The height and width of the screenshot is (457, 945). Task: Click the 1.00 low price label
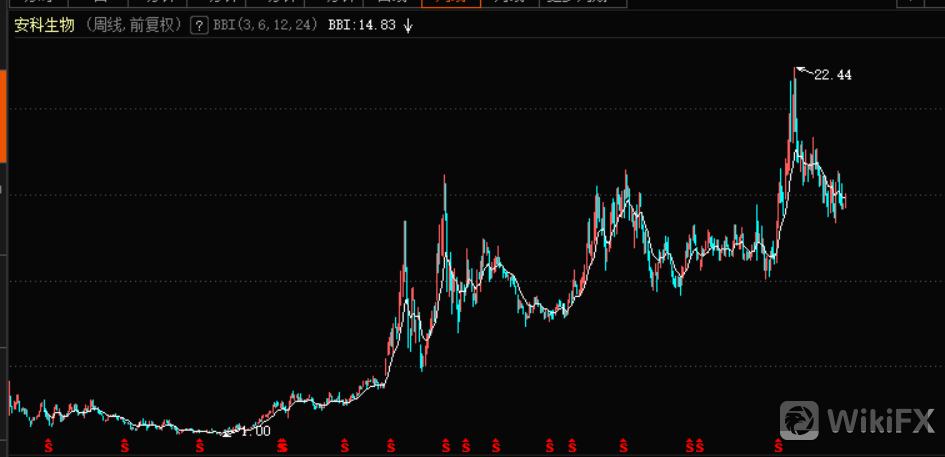(x=256, y=431)
